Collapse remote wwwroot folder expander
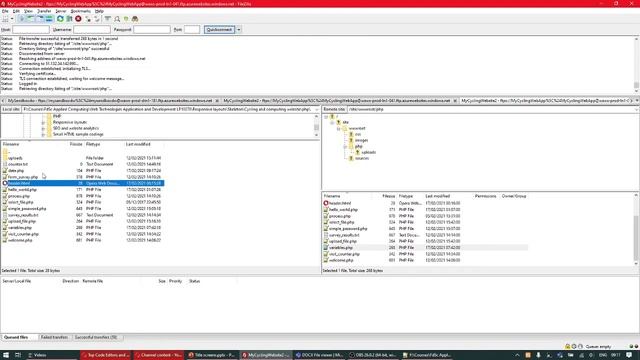The image size is (640, 360). (339, 129)
